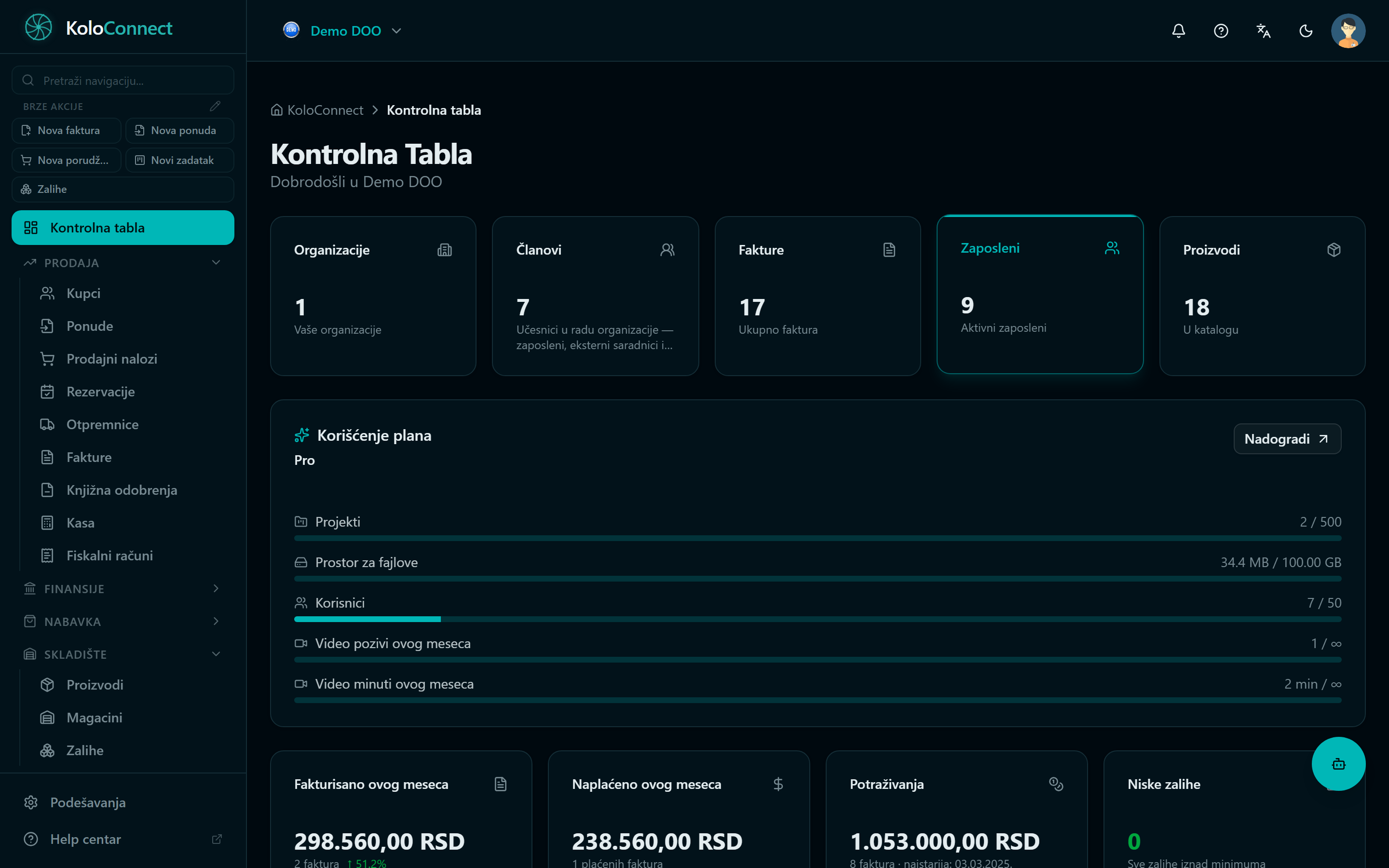
Task: Select Kontrolna tabla in sidebar
Action: [123, 228]
